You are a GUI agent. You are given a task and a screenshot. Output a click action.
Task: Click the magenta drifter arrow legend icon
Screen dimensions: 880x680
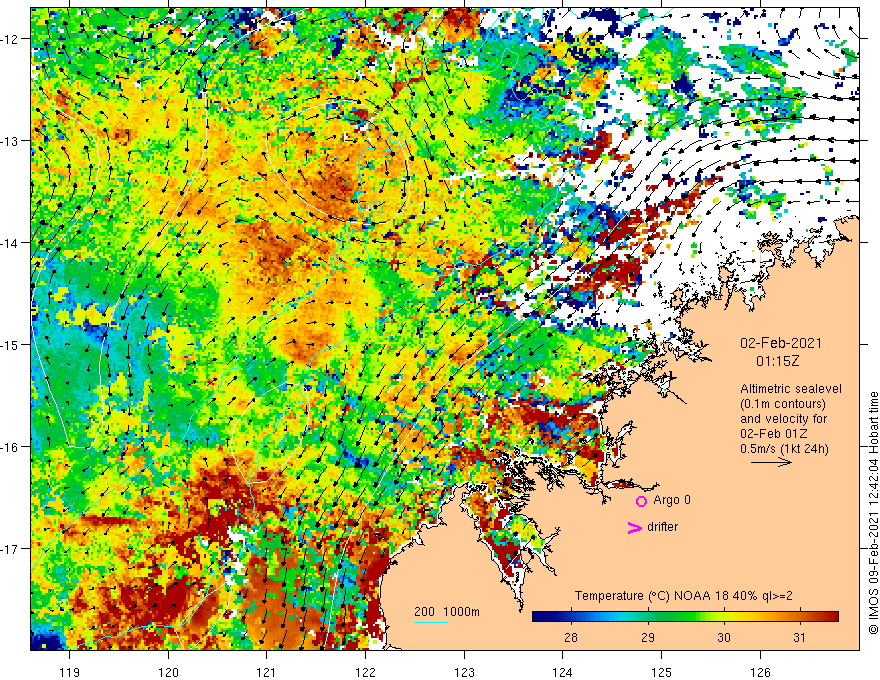click(635, 527)
